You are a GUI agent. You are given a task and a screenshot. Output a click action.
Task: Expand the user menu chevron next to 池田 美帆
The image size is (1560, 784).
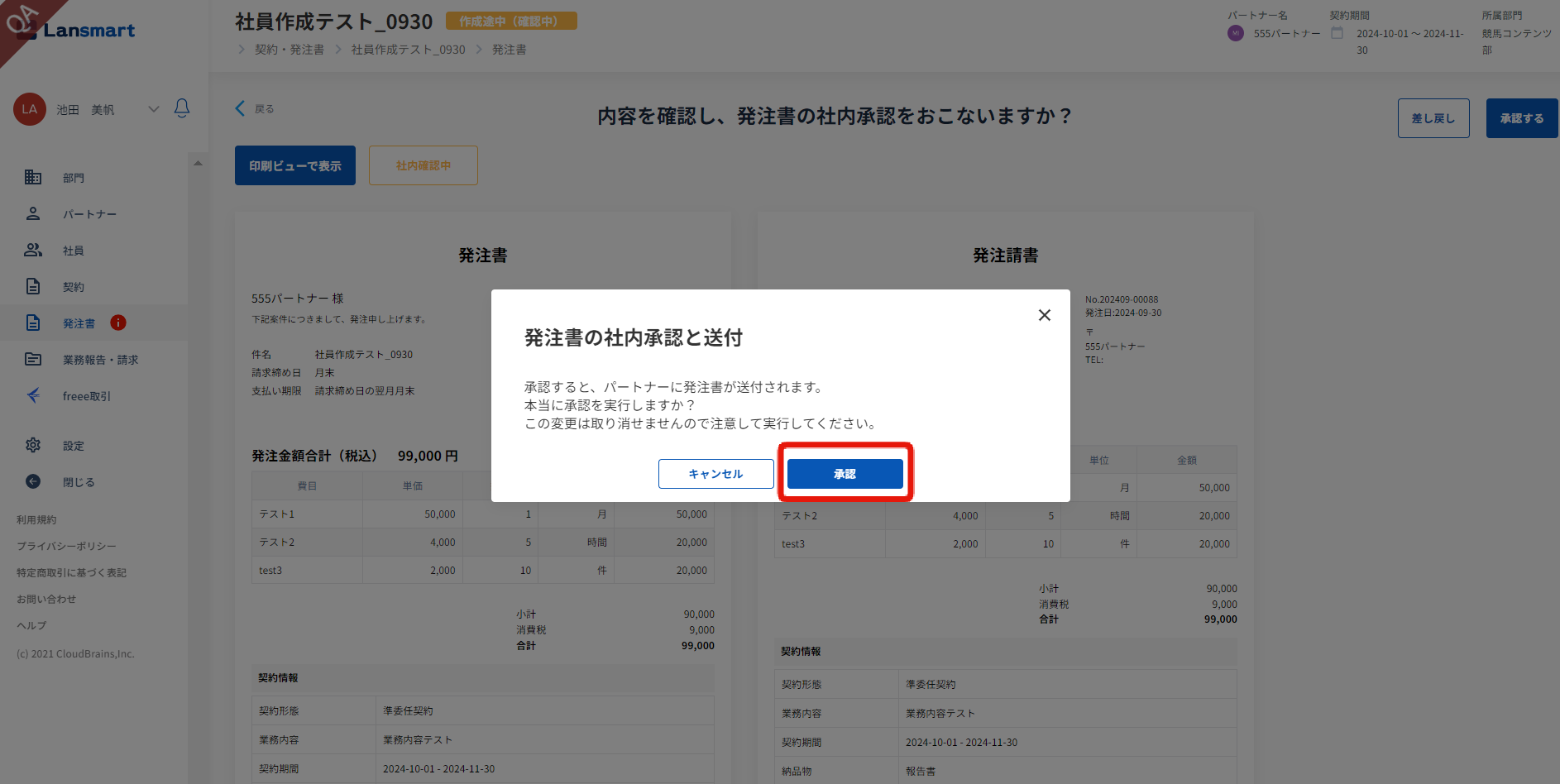[x=153, y=109]
